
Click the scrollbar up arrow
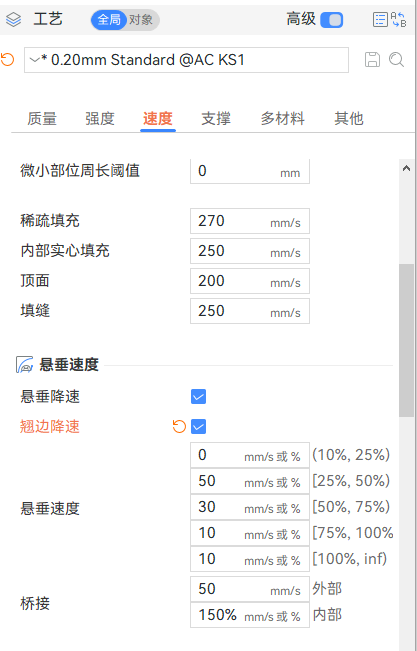point(407,168)
